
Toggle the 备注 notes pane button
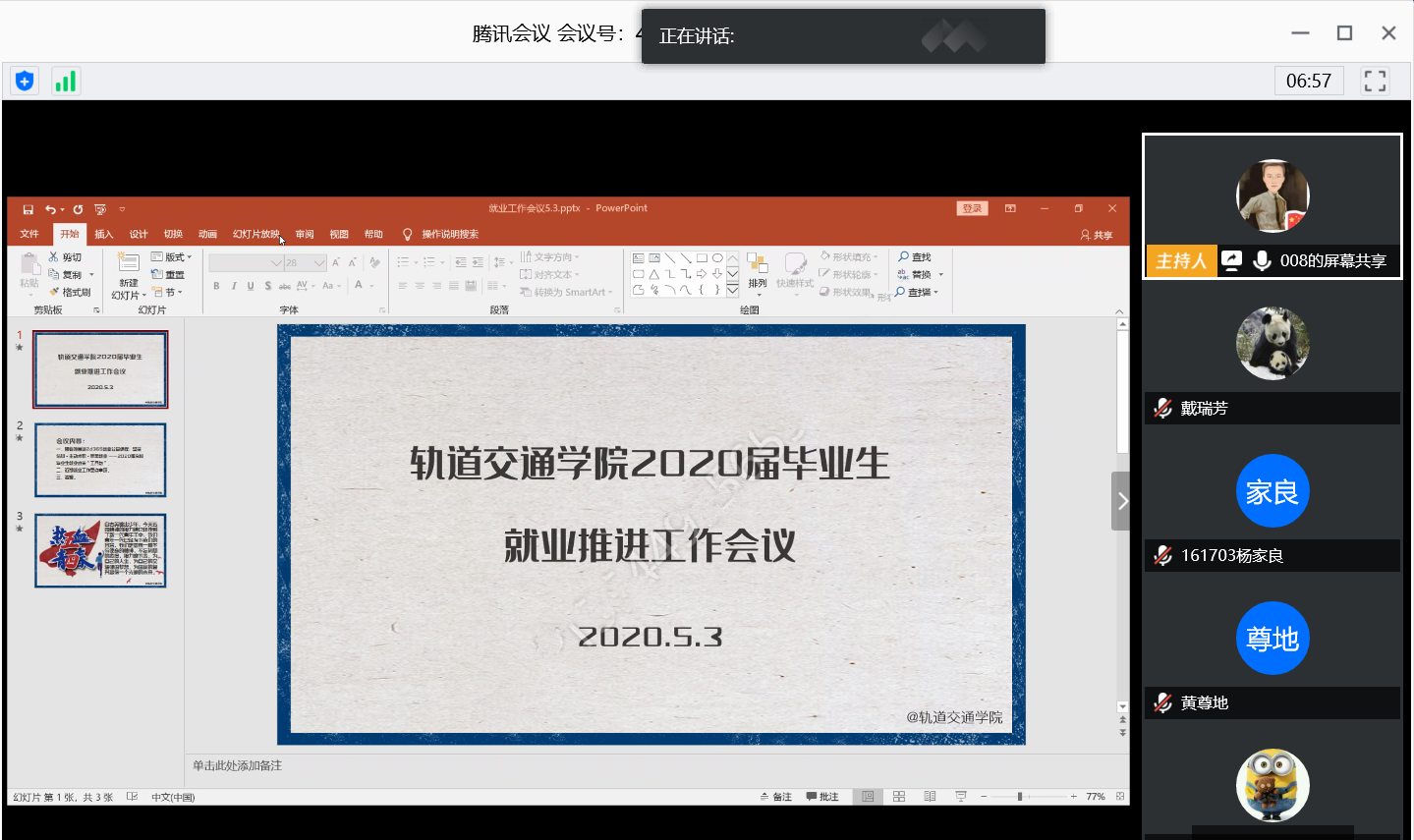tap(776, 797)
